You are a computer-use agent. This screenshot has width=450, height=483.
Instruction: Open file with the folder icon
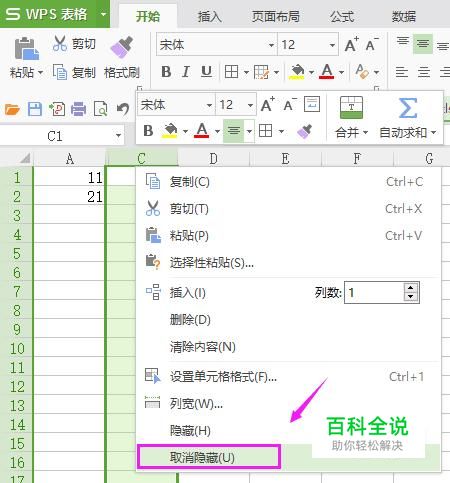(12, 109)
